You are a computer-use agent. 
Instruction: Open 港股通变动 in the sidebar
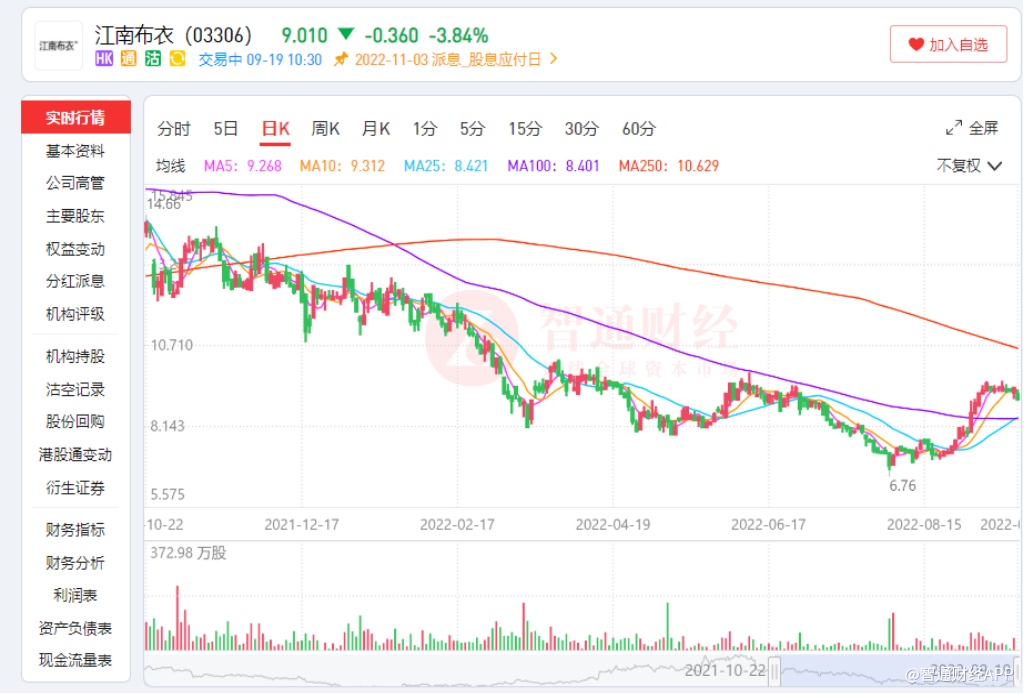point(75,455)
